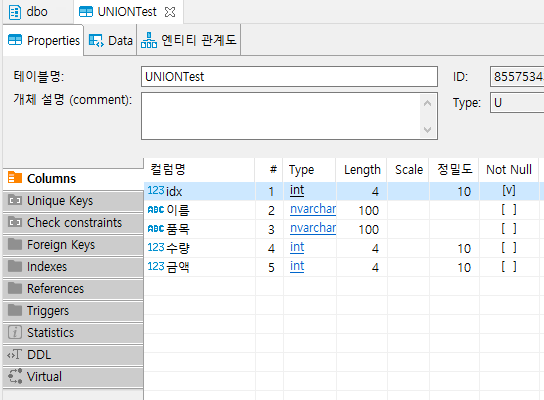
Task: Toggle Not Null for 수량
Action: click(x=509, y=247)
